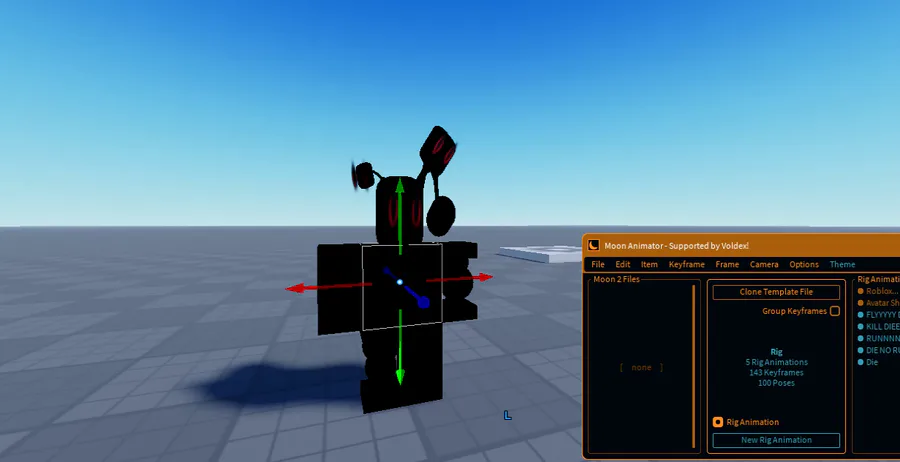Click the '[ none ]' placeholder in Moon 2 Files
This screenshot has height=462, width=900.
pyautogui.click(x=641, y=367)
